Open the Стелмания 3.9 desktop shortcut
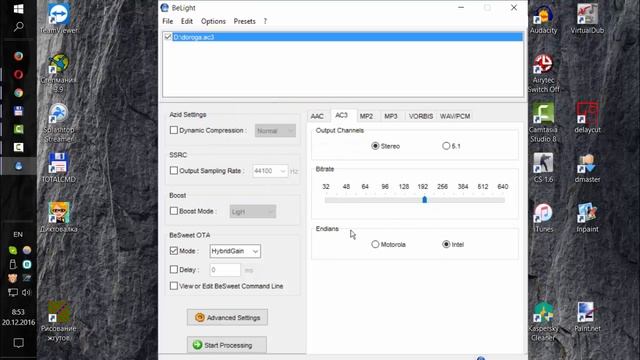640x360 pixels. click(59, 73)
